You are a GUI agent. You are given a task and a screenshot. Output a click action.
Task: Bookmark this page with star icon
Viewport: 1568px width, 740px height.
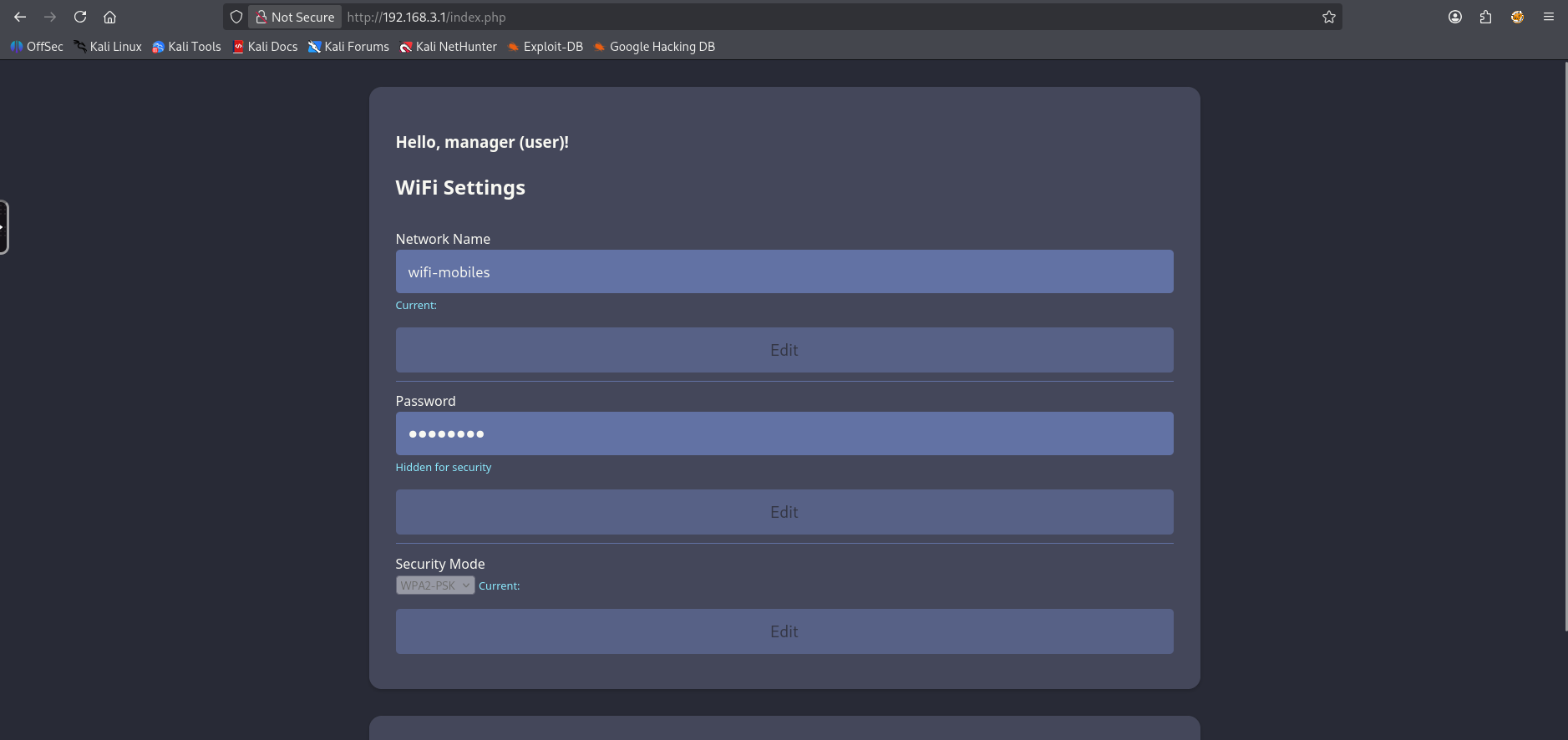click(1328, 17)
